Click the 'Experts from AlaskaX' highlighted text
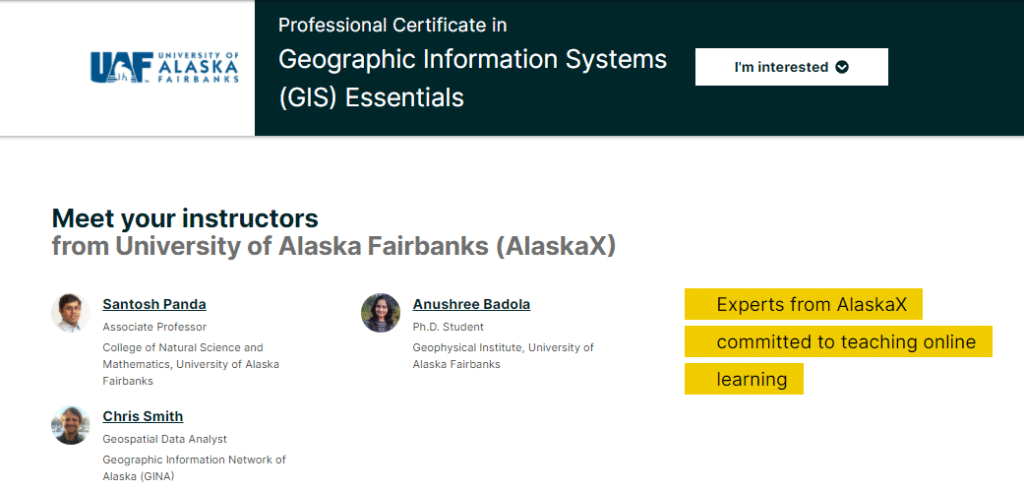Screen dimensions: 1024x490 tap(803, 304)
